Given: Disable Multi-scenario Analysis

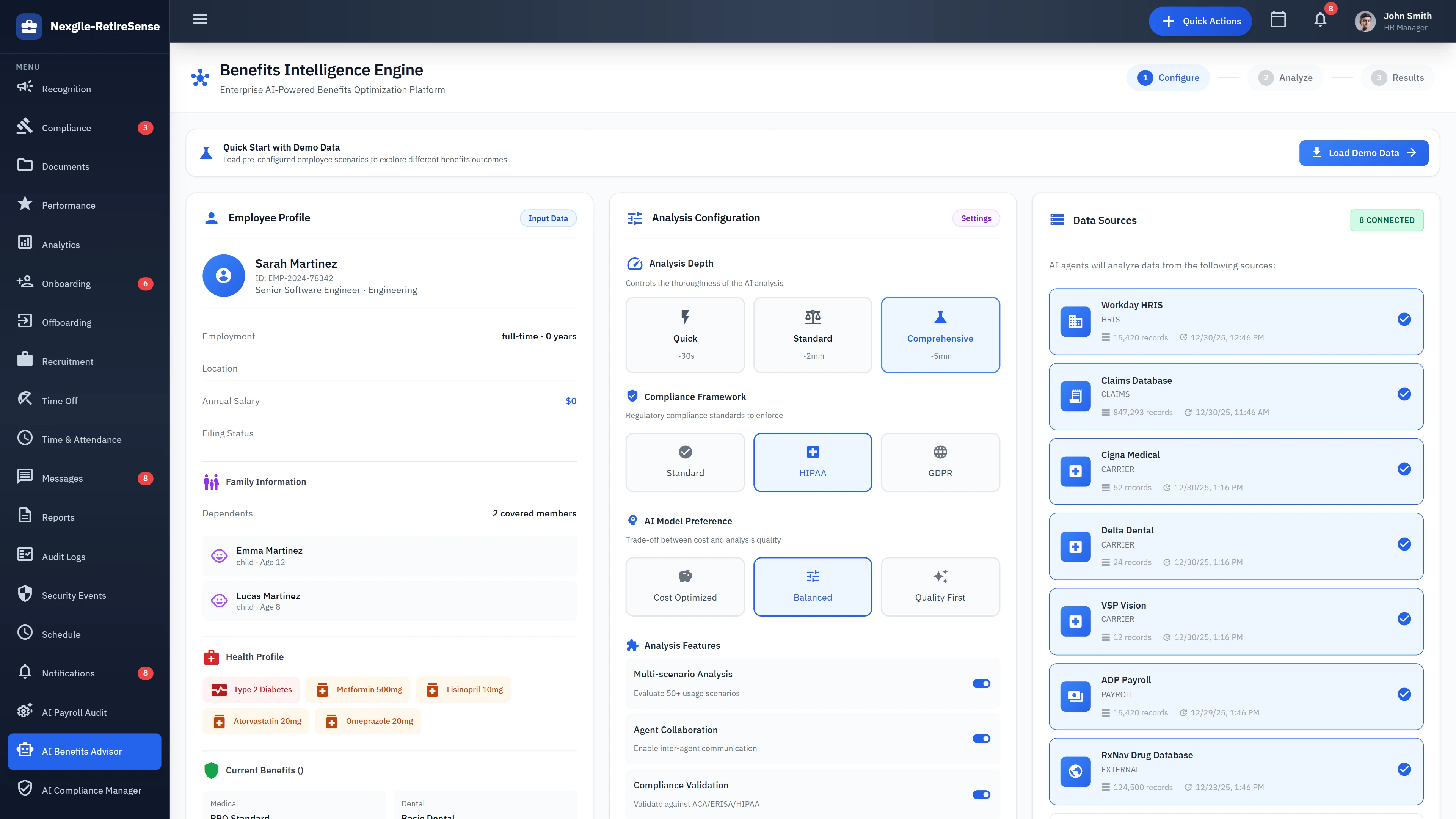Looking at the screenshot, I should click(982, 683).
